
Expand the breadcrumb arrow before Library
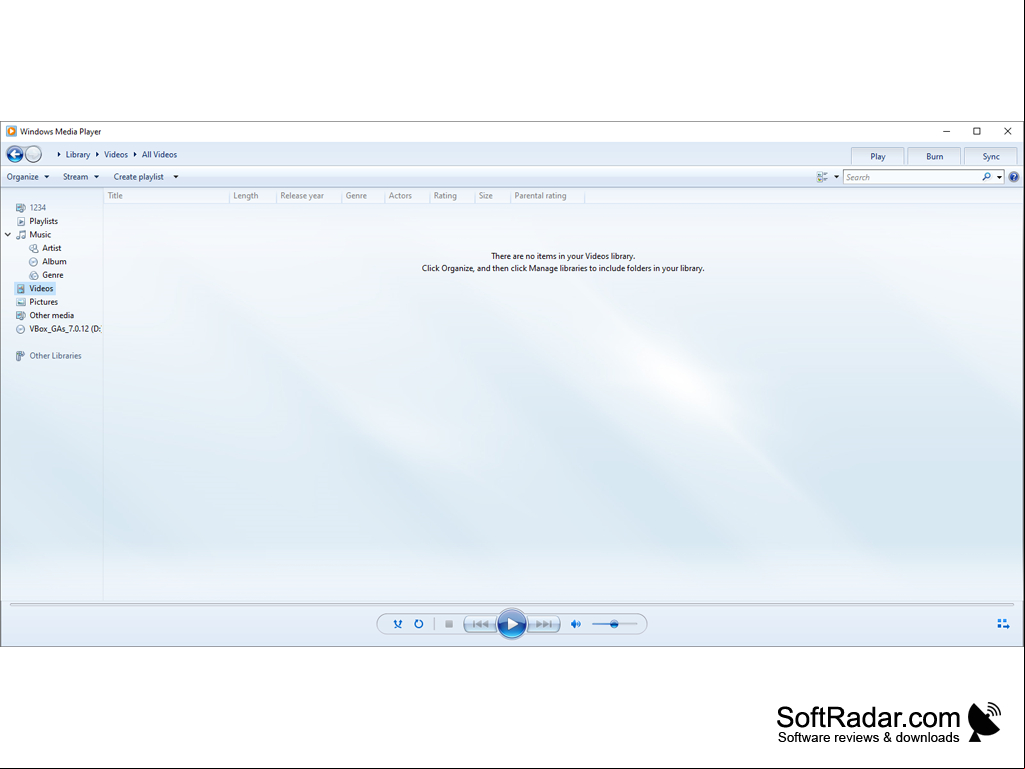59,154
